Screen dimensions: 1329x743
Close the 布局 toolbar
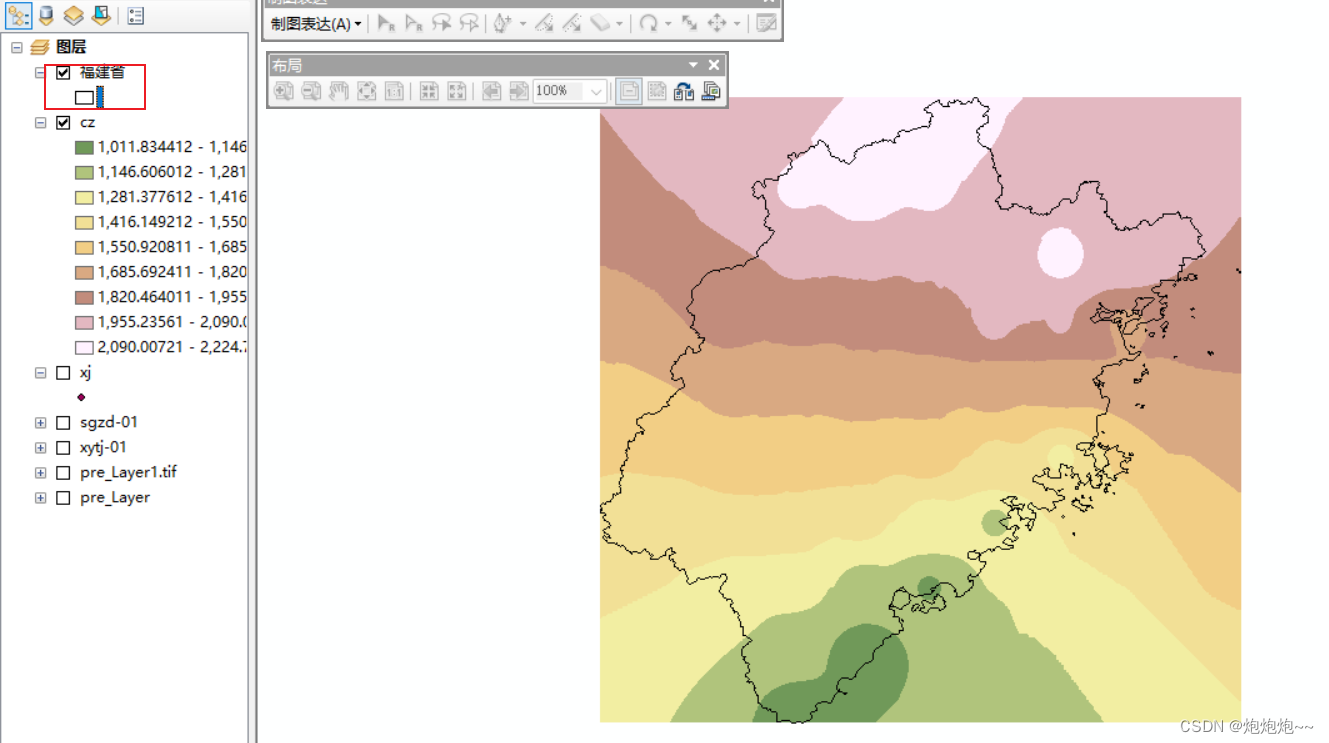[x=714, y=65]
